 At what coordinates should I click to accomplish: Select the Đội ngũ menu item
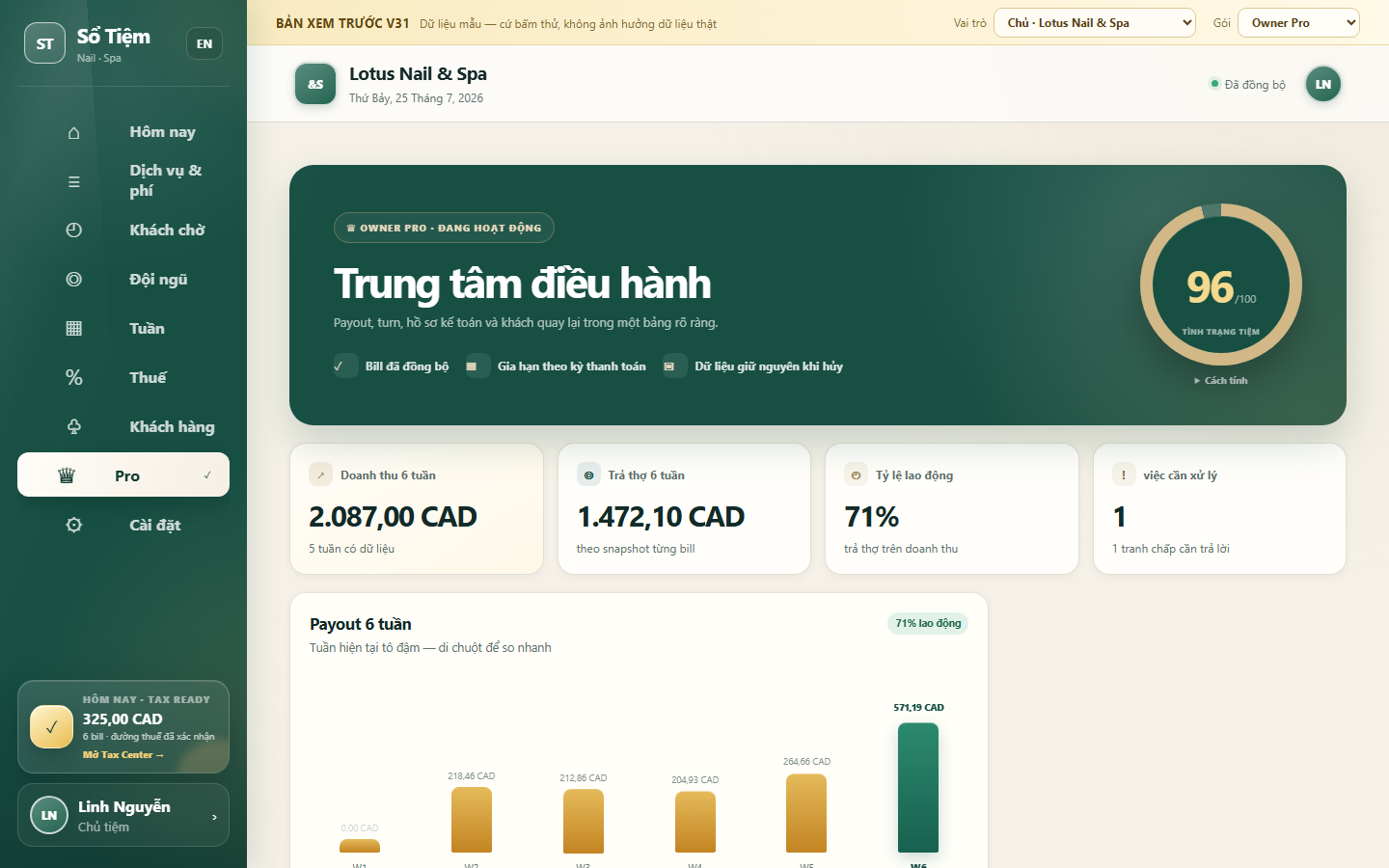(123, 280)
